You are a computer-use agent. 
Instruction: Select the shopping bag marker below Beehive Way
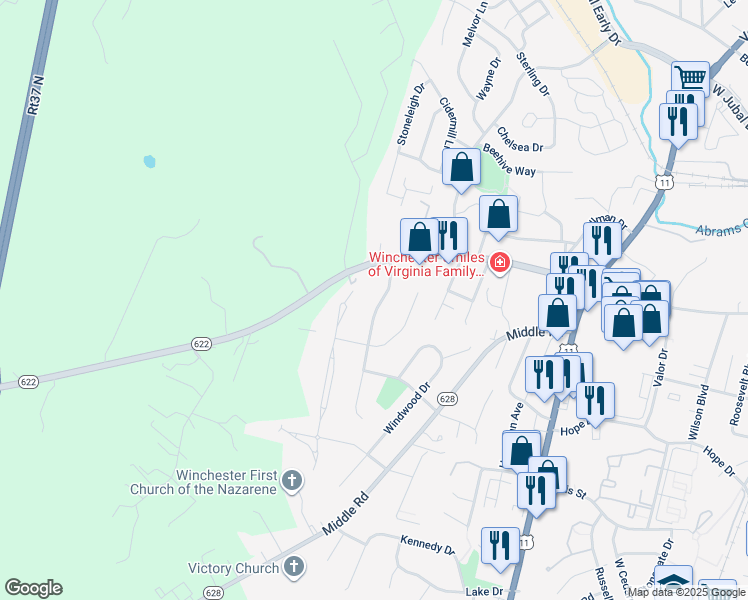[498, 216]
